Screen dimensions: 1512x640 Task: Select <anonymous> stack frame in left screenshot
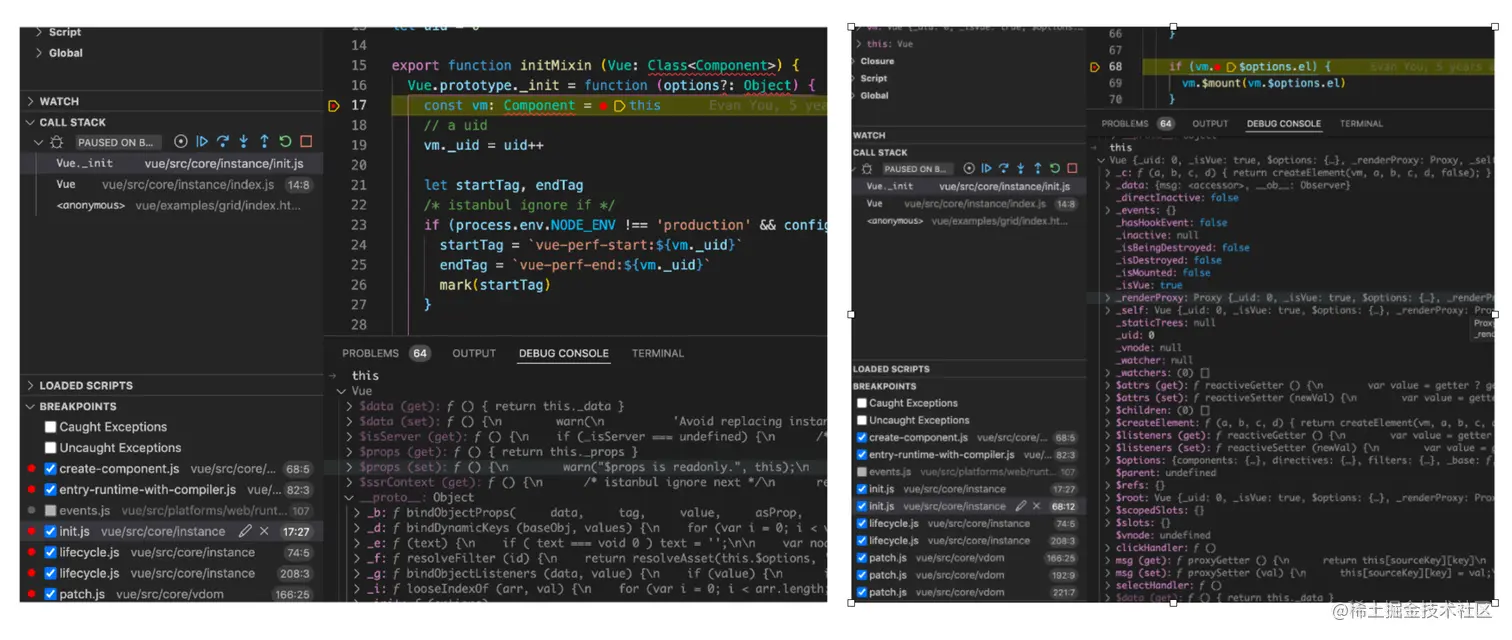[172, 205]
